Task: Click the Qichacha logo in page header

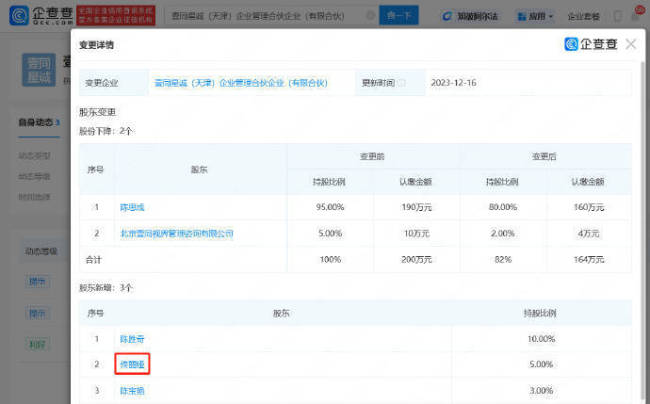Action: (x=41, y=15)
